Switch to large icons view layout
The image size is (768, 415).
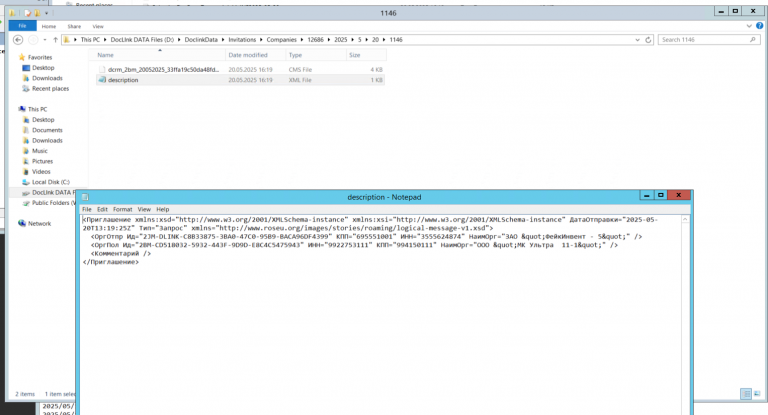[x=757, y=393]
